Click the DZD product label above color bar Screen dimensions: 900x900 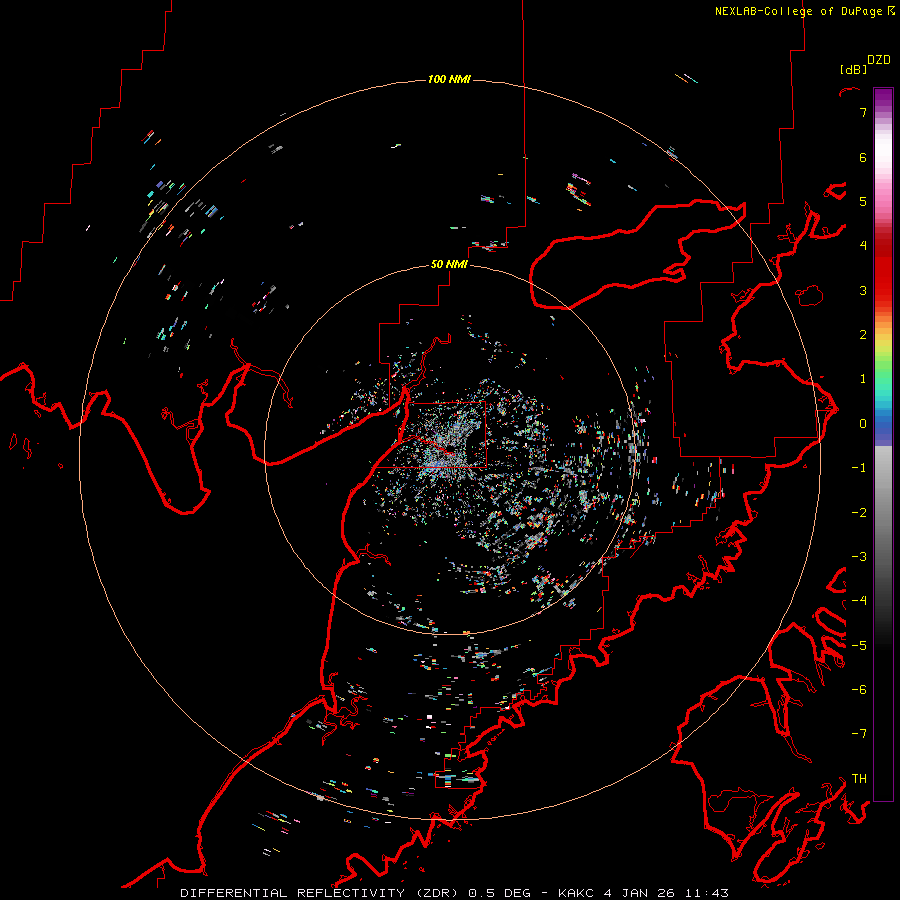tap(879, 60)
